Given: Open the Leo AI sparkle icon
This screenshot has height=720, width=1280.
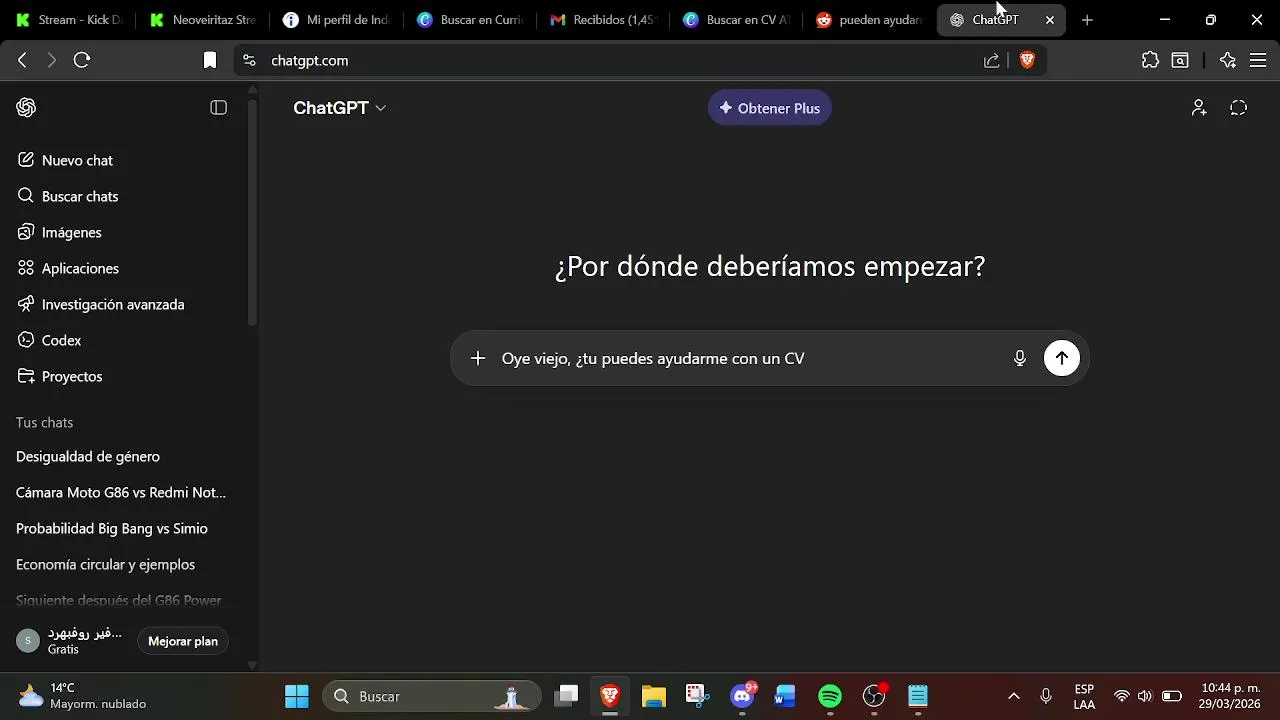Looking at the screenshot, I should (1228, 60).
